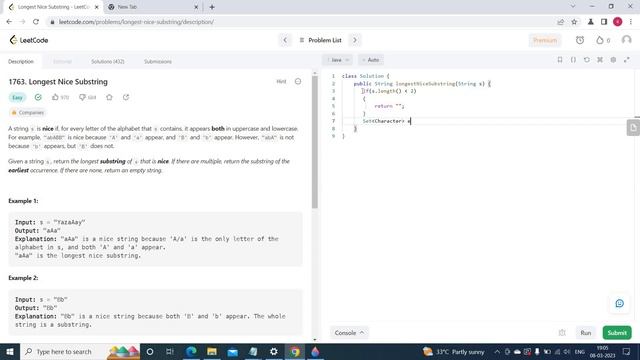
Task: Share the problem icon
Action: 126,97
